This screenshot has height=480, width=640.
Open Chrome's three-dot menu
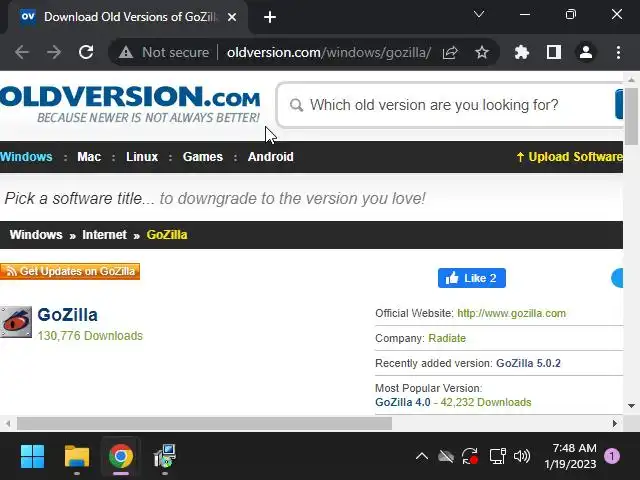pos(618,52)
